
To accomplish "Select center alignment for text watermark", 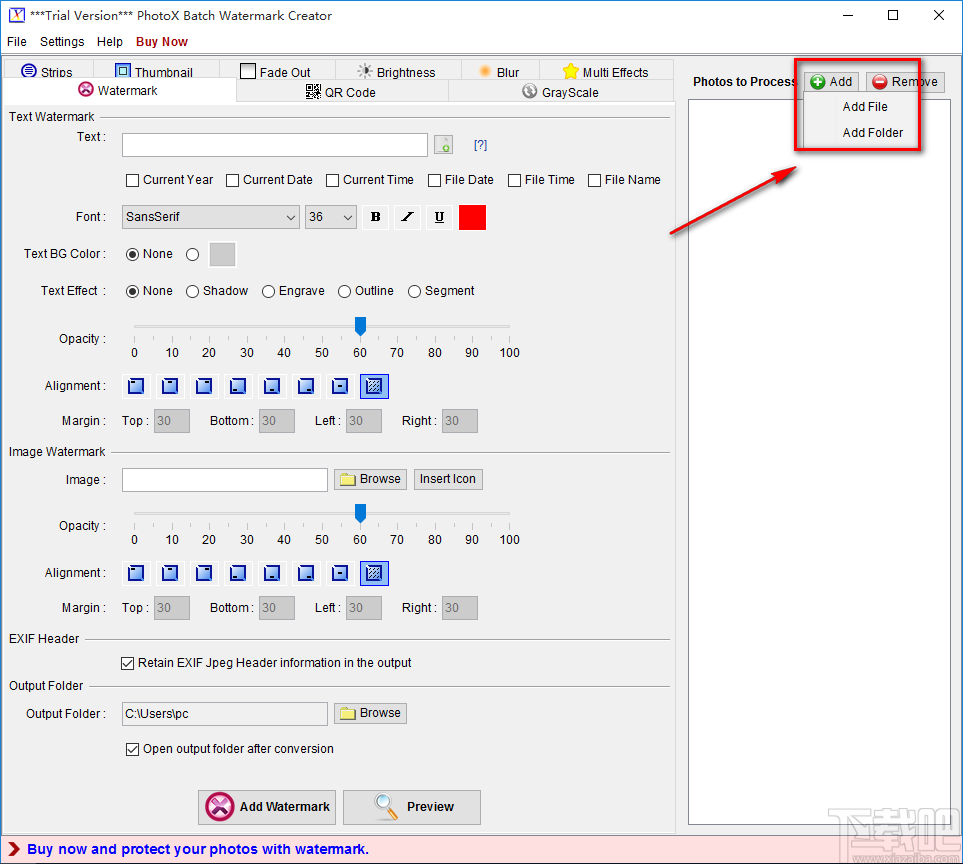I will pyautogui.click(x=340, y=386).
